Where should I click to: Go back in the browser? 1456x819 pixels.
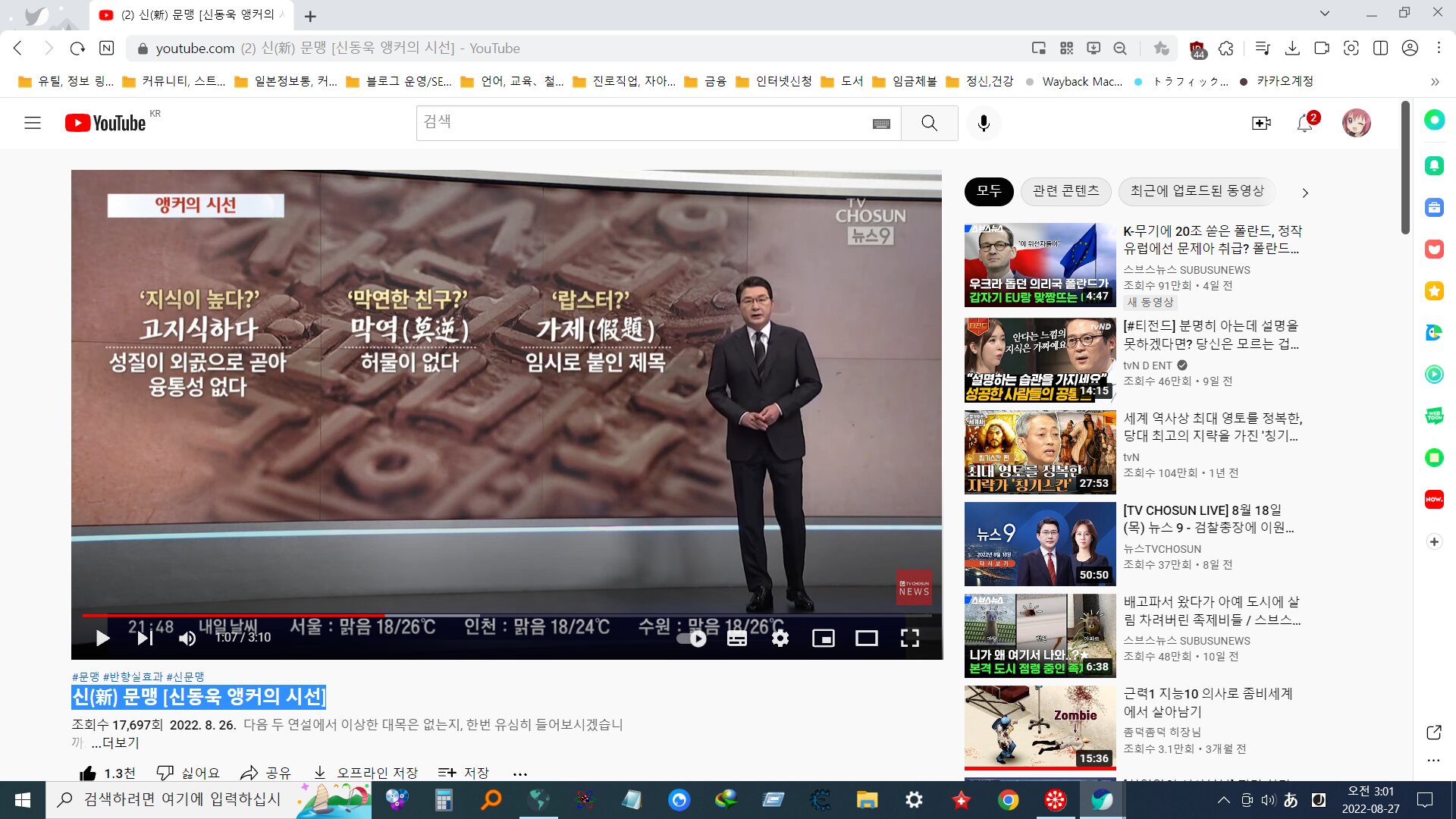[x=18, y=48]
